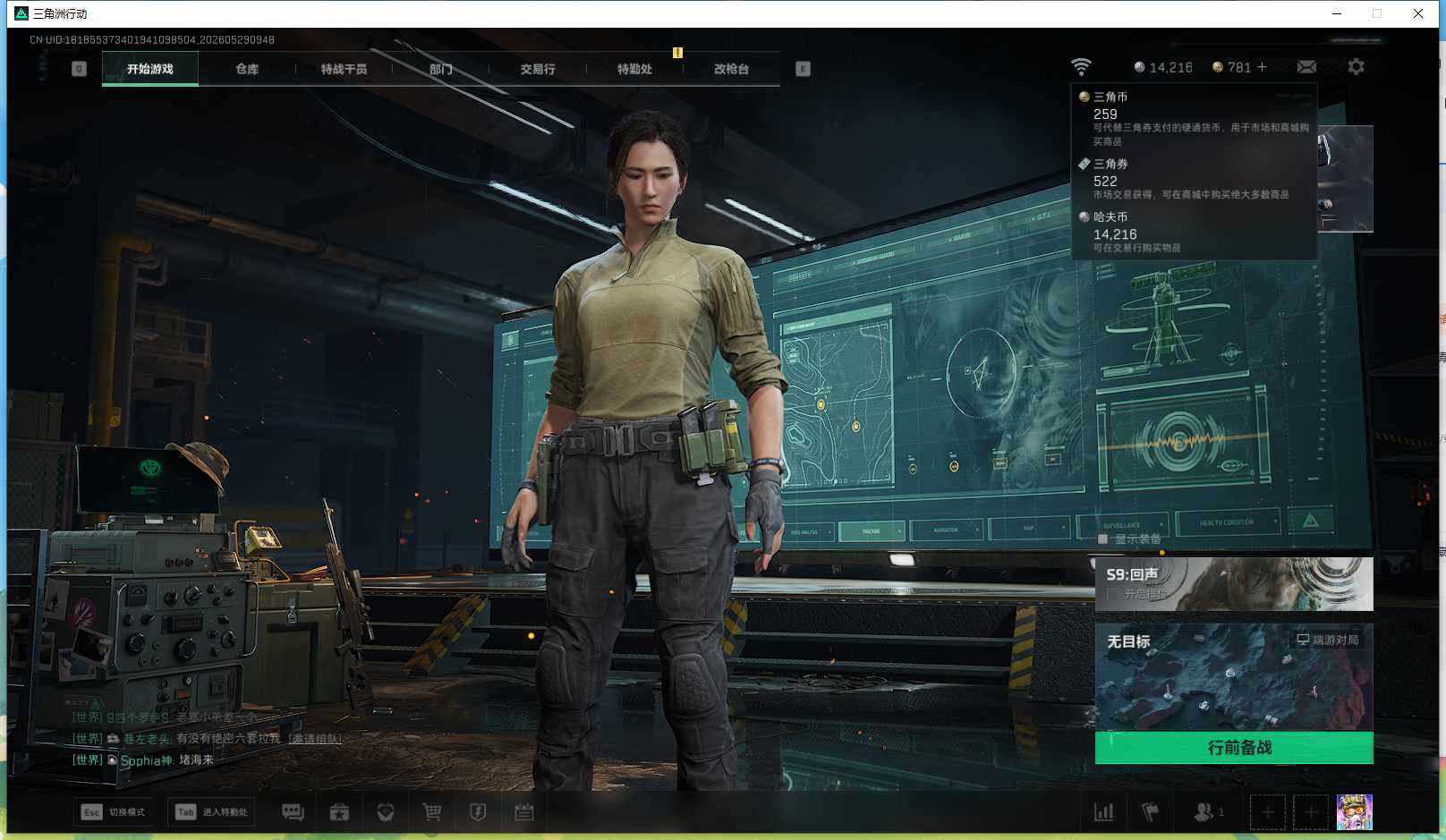Click the 三角币 coin icon in currency popup
This screenshot has width=1446, height=840.
pos(1084,97)
